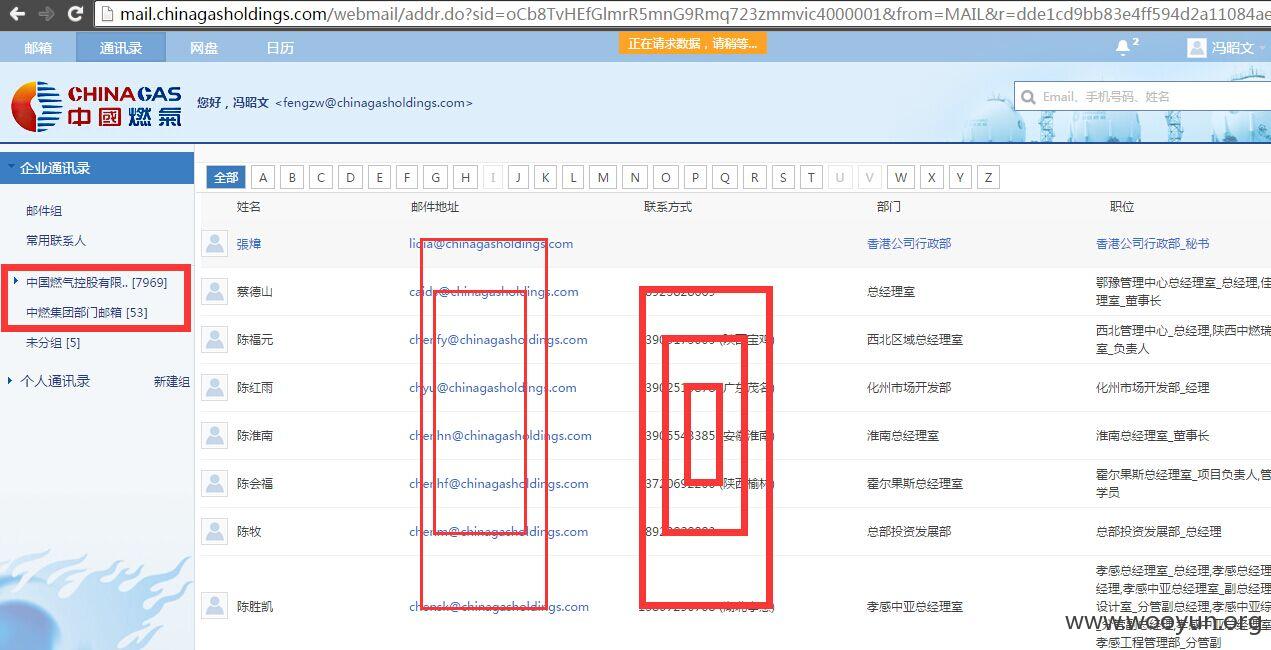Click the user avatar icon beside 冯昭文

[1196, 47]
